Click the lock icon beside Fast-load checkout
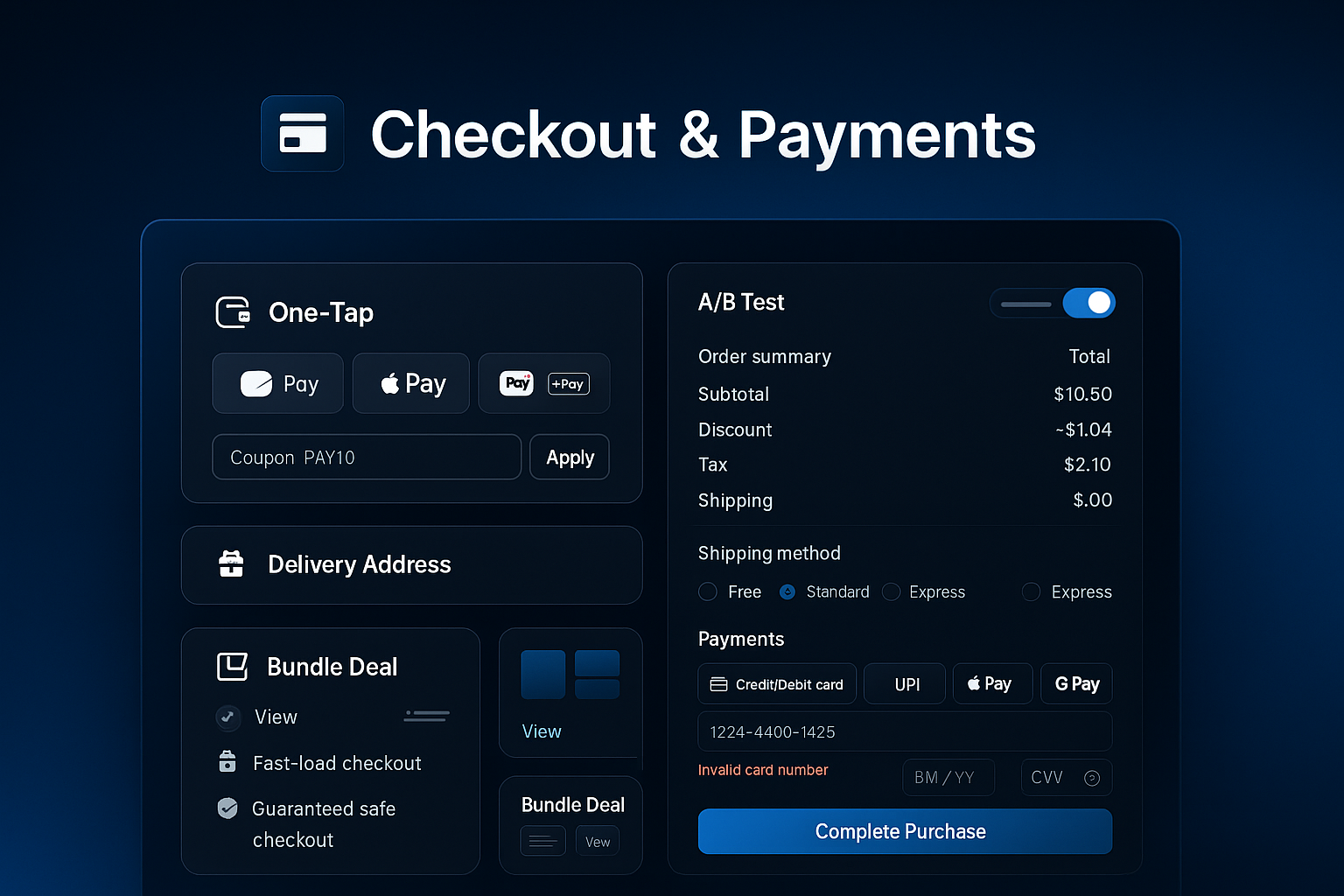Image resolution: width=1344 pixels, height=896 pixels. pos(227,762)
